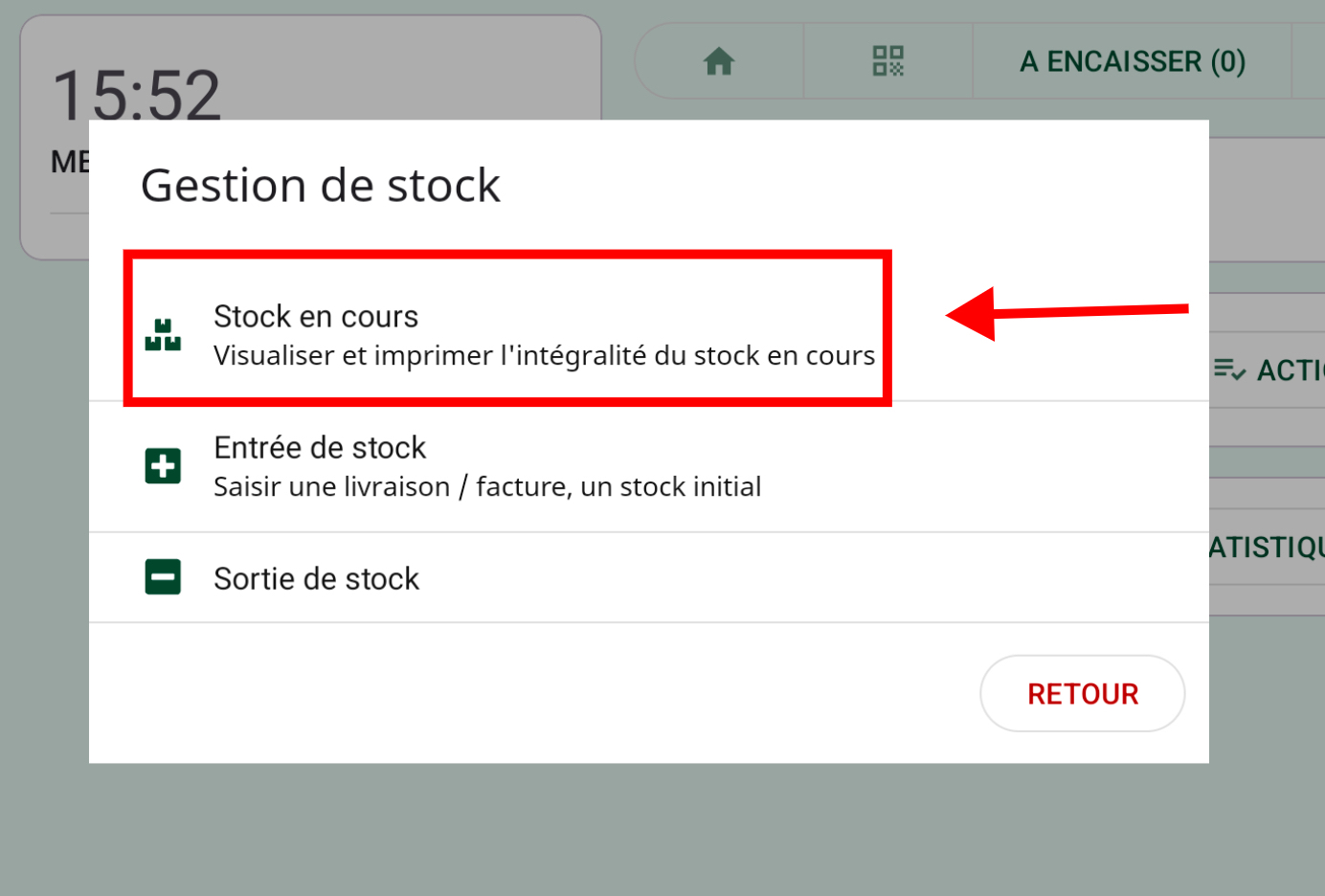This screenshot has width=1325, height=896.
Task: Go to the home screen icon
Action: 719,62
